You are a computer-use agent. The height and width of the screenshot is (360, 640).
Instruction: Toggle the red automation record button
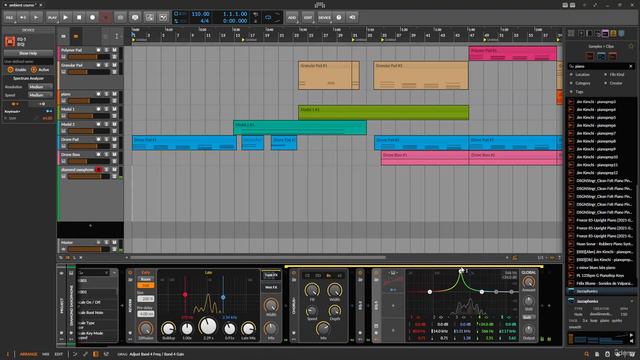[106, 18]
